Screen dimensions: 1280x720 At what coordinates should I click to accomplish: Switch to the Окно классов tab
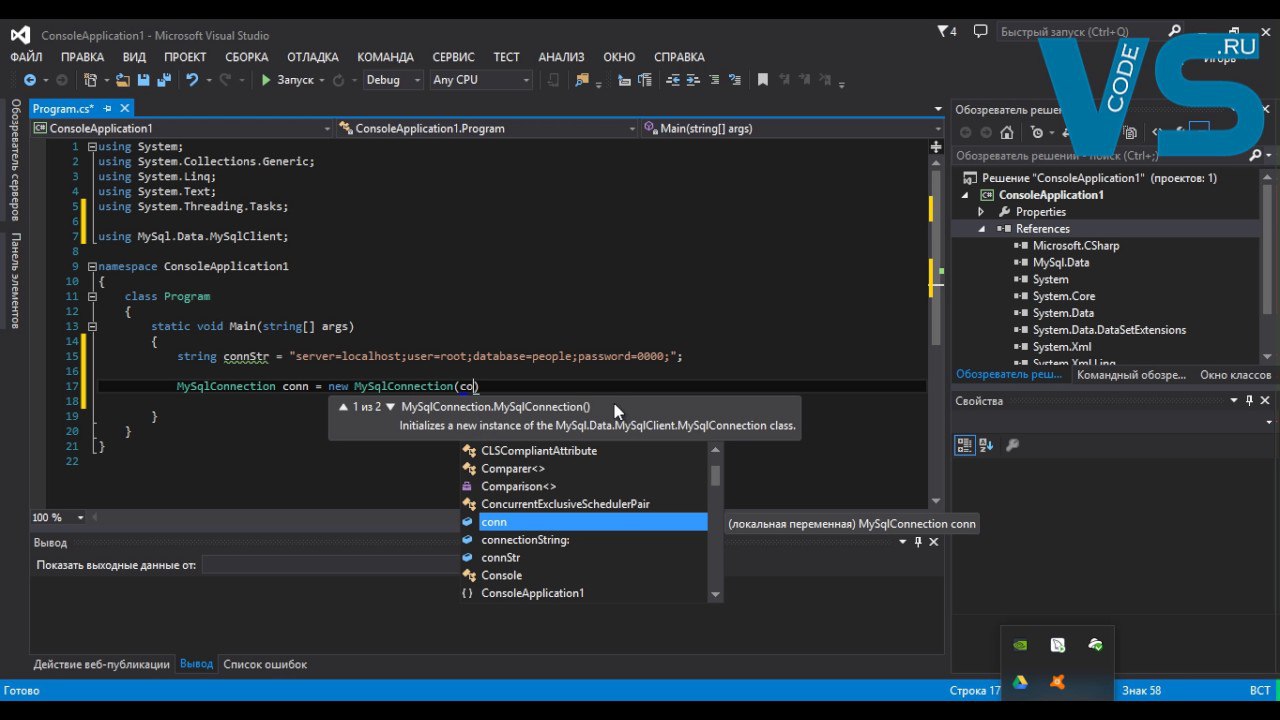click(x=1236, y=375)
